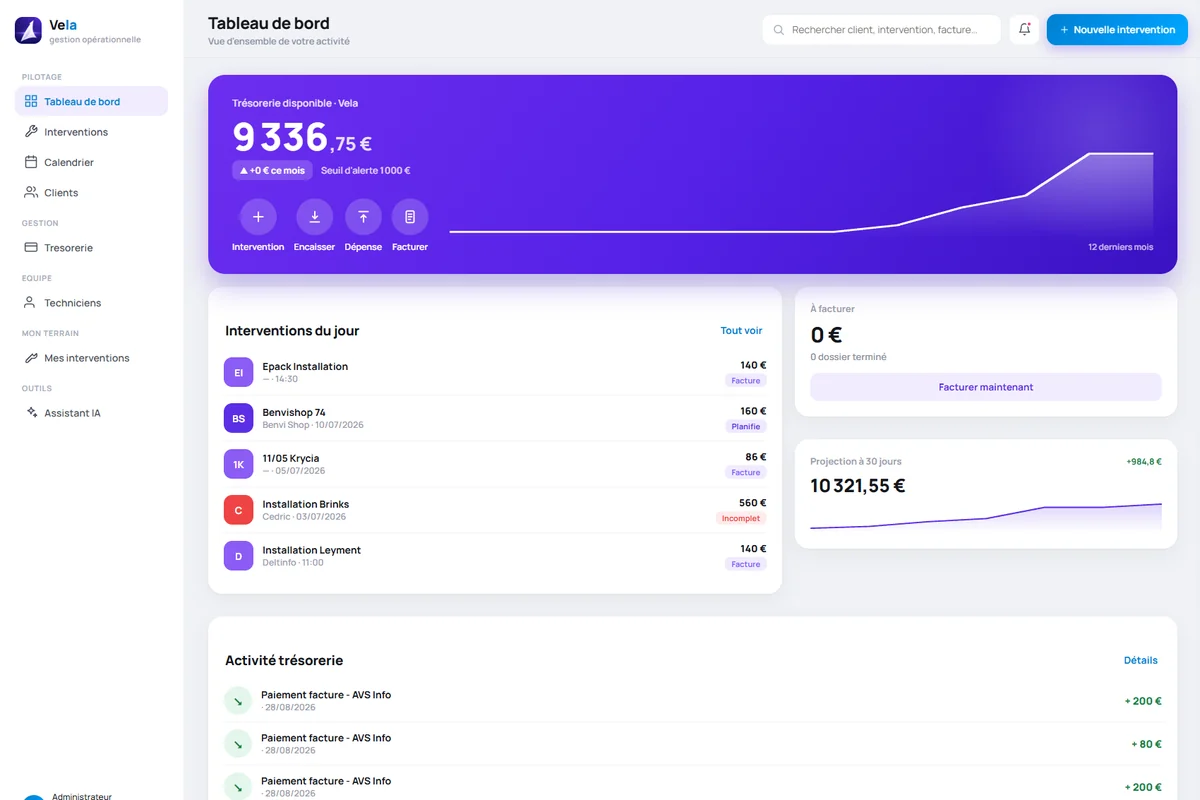Viewport: 1200px width, 800px height.
Task: Open notifications bell
Action: click(1024, 30)
